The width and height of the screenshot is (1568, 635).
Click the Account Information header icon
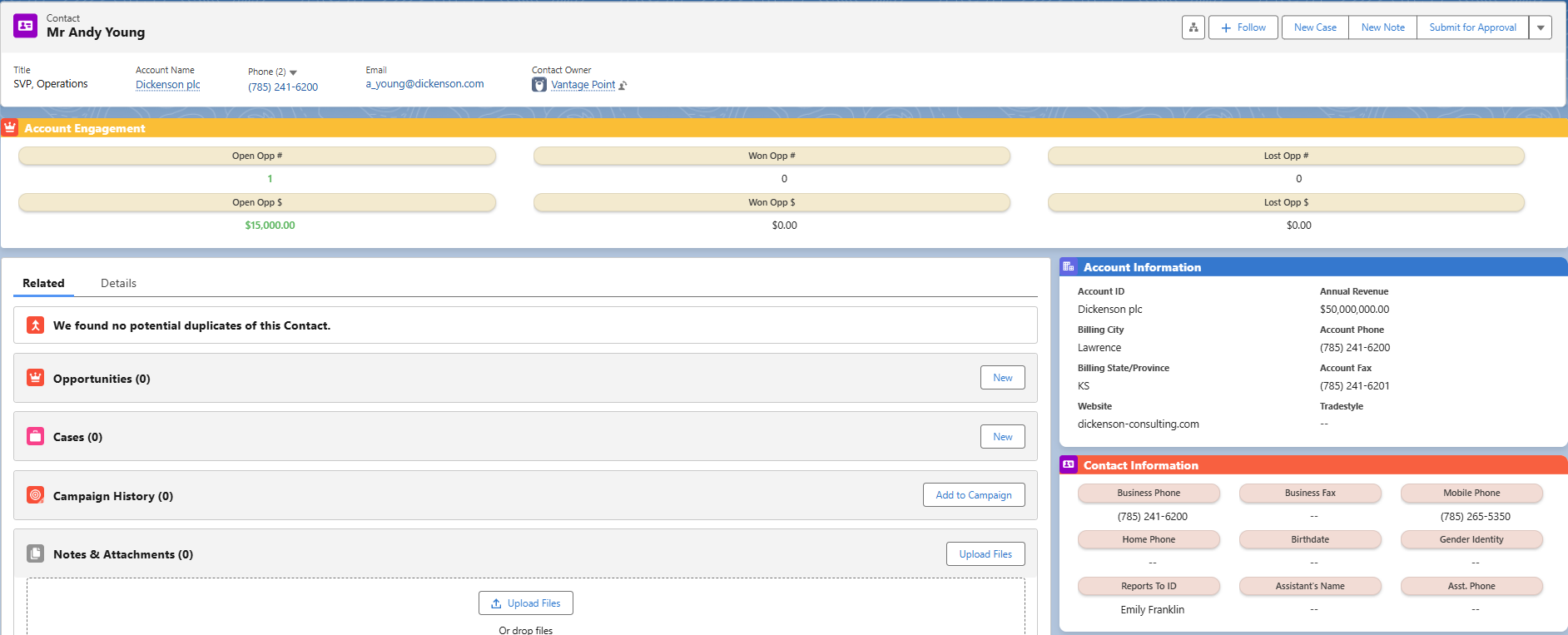point(1069,266)
